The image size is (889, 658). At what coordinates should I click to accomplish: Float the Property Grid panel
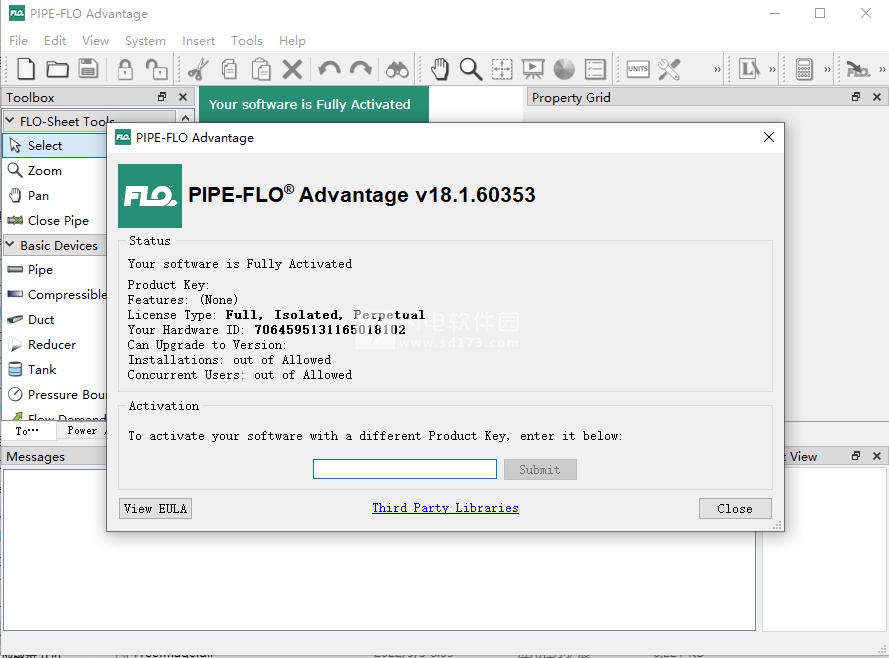[856, 97]
